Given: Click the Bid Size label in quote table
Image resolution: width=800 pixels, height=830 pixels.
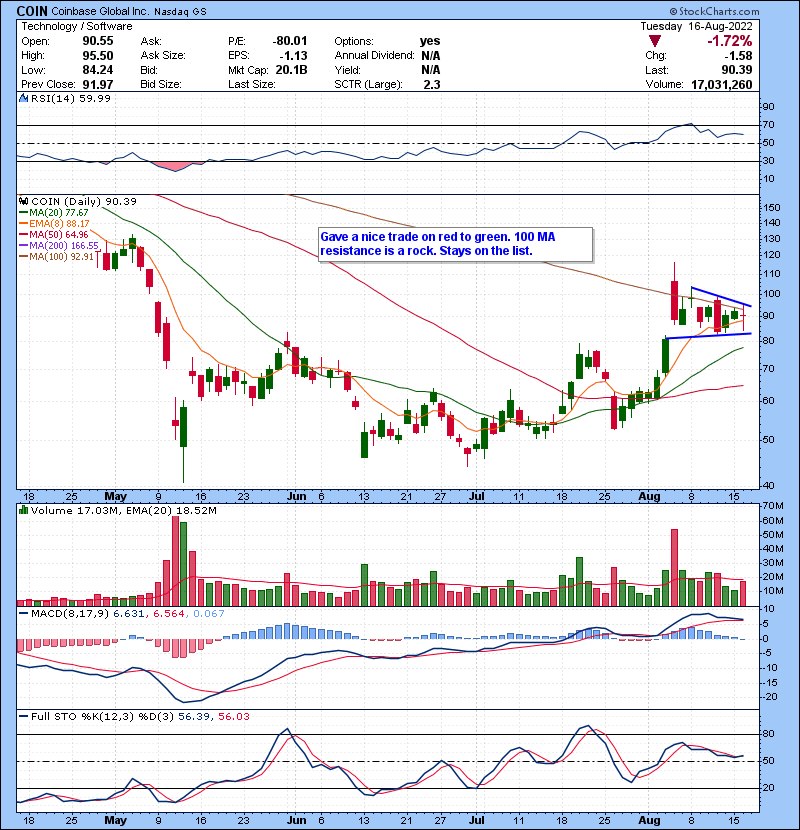Looking at the screenshot, I should (x=161, y=85).
